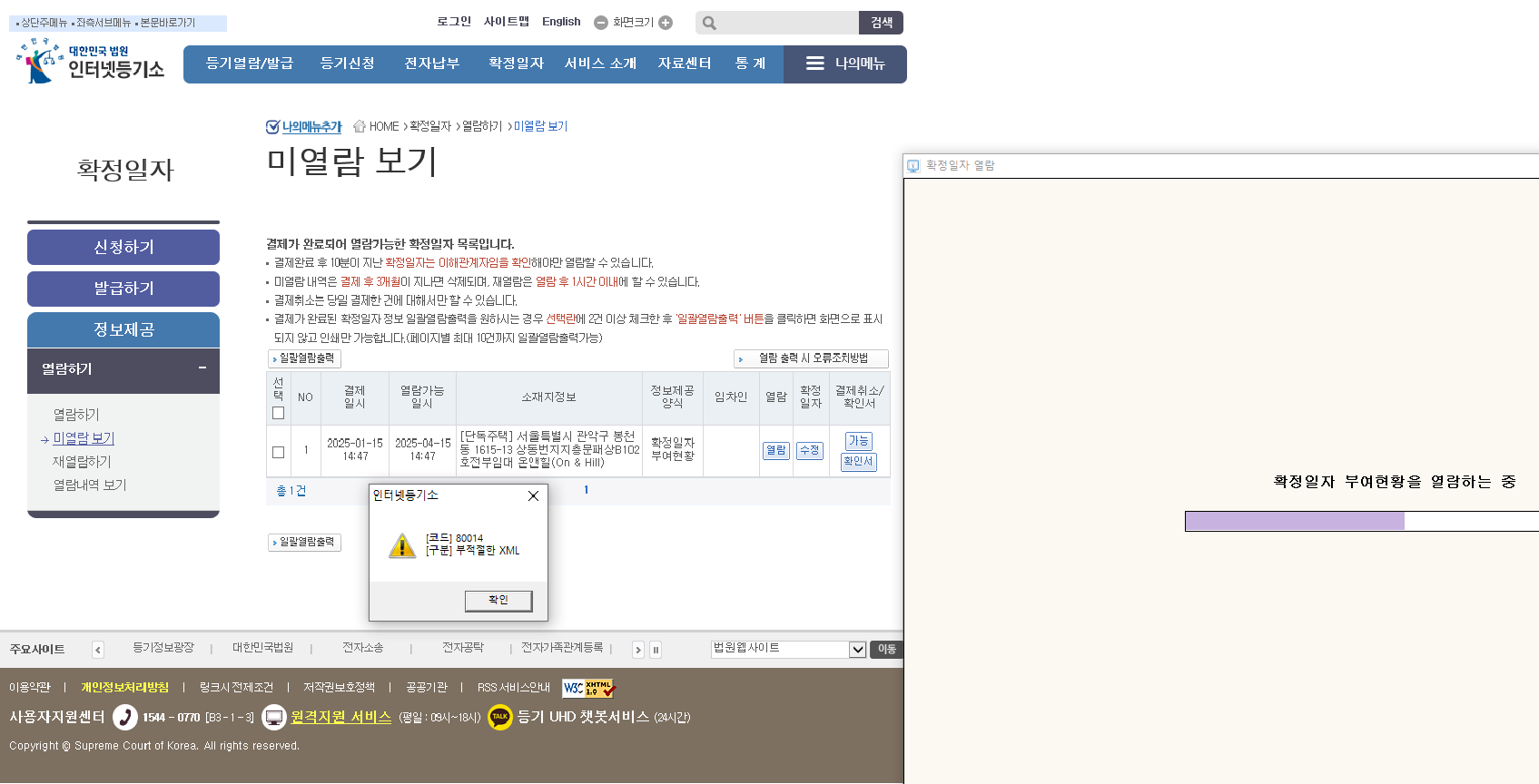Click the 인터넷등기소 court logo
1539x784 pixels.
coord(89,62)
